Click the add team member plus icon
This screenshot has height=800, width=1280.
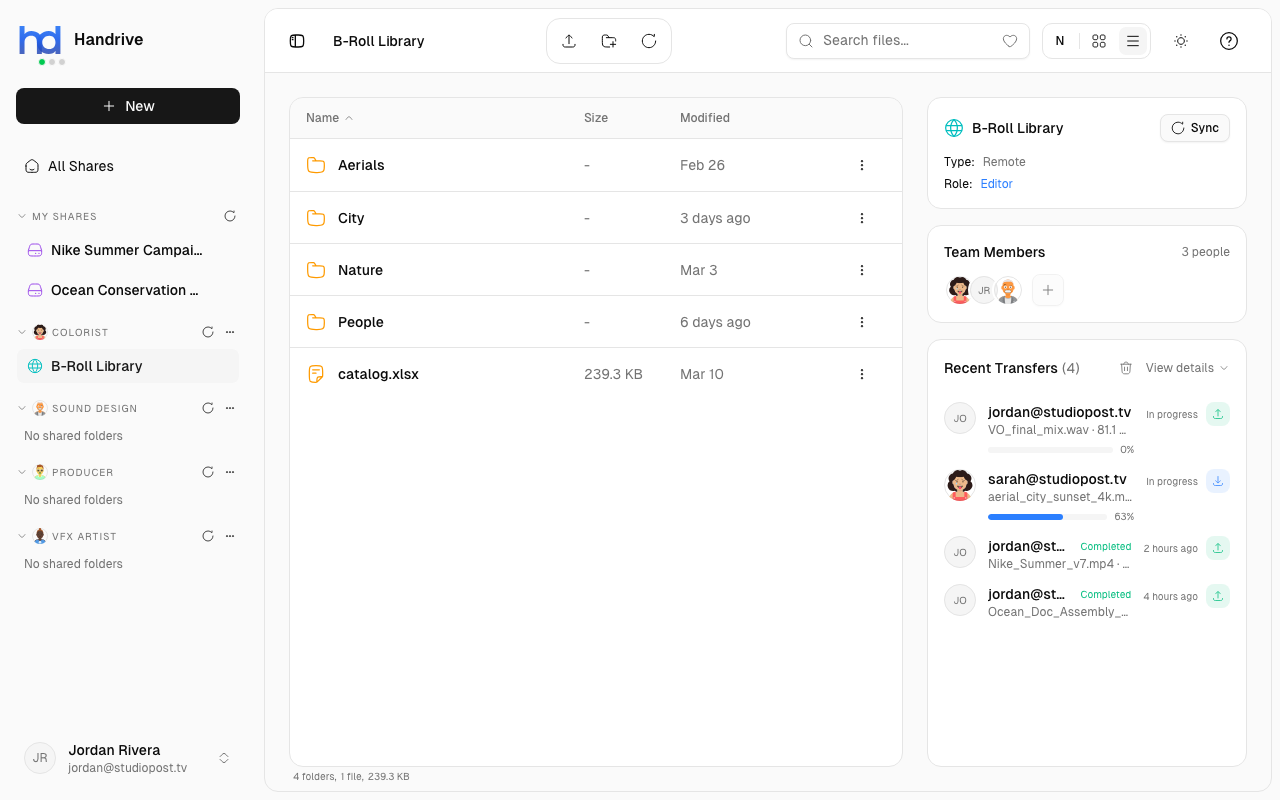coord(1047,290)
